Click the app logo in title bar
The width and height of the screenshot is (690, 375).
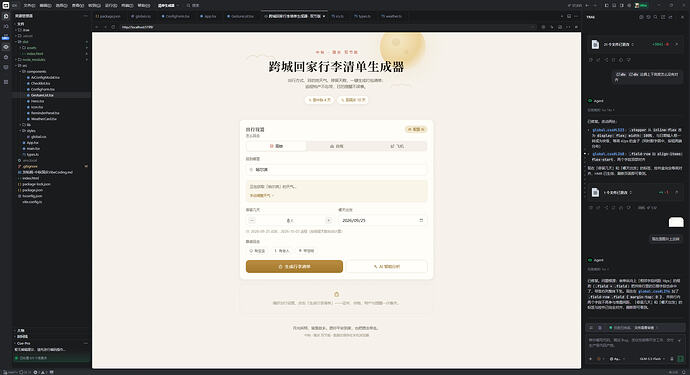[6, 5]
